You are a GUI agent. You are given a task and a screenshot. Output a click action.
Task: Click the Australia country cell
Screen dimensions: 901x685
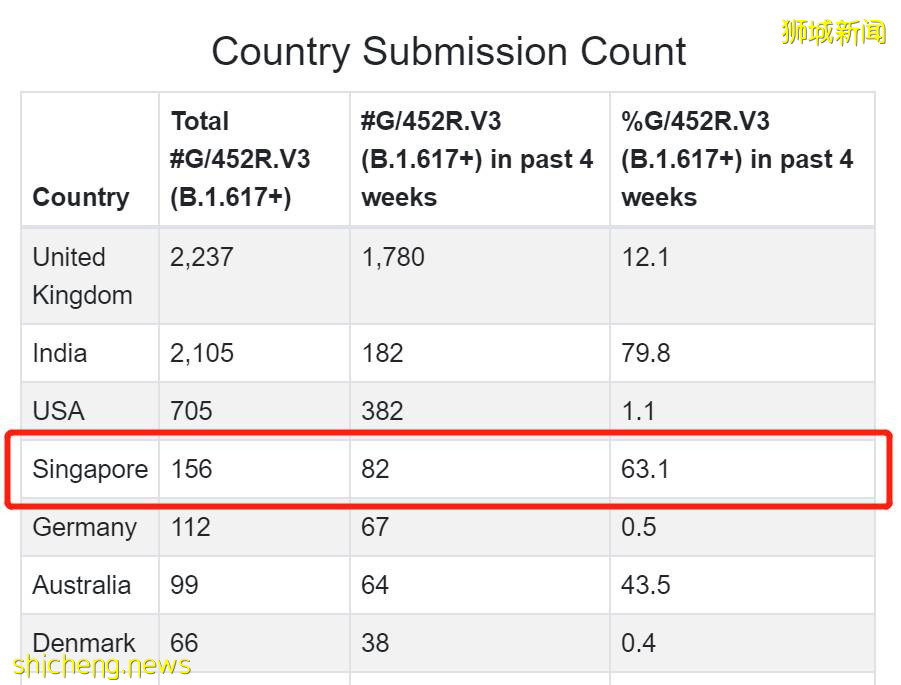point(82,585)
